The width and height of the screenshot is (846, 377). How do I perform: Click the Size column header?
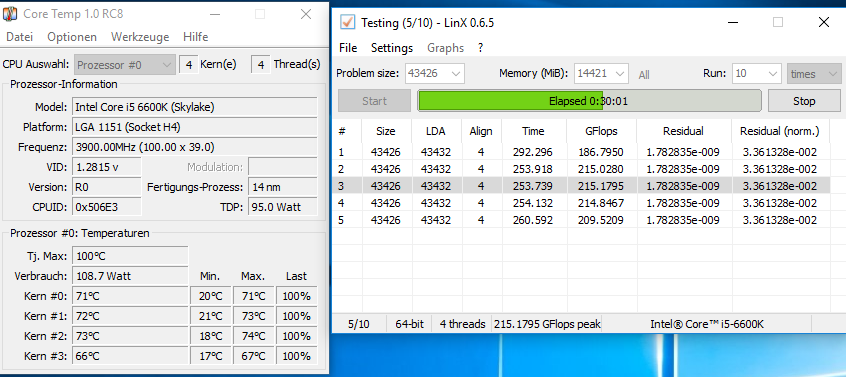tap(386, 131)
